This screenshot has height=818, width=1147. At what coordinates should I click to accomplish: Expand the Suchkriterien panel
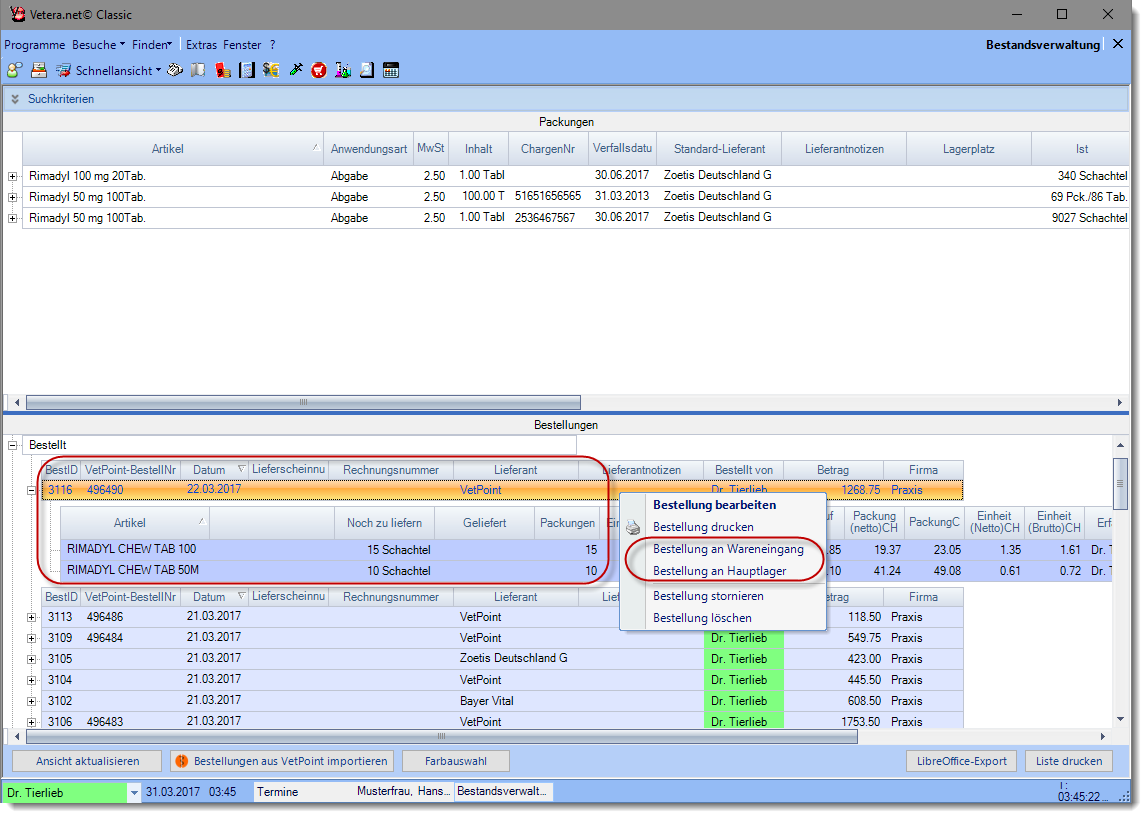tap(15, 99)
